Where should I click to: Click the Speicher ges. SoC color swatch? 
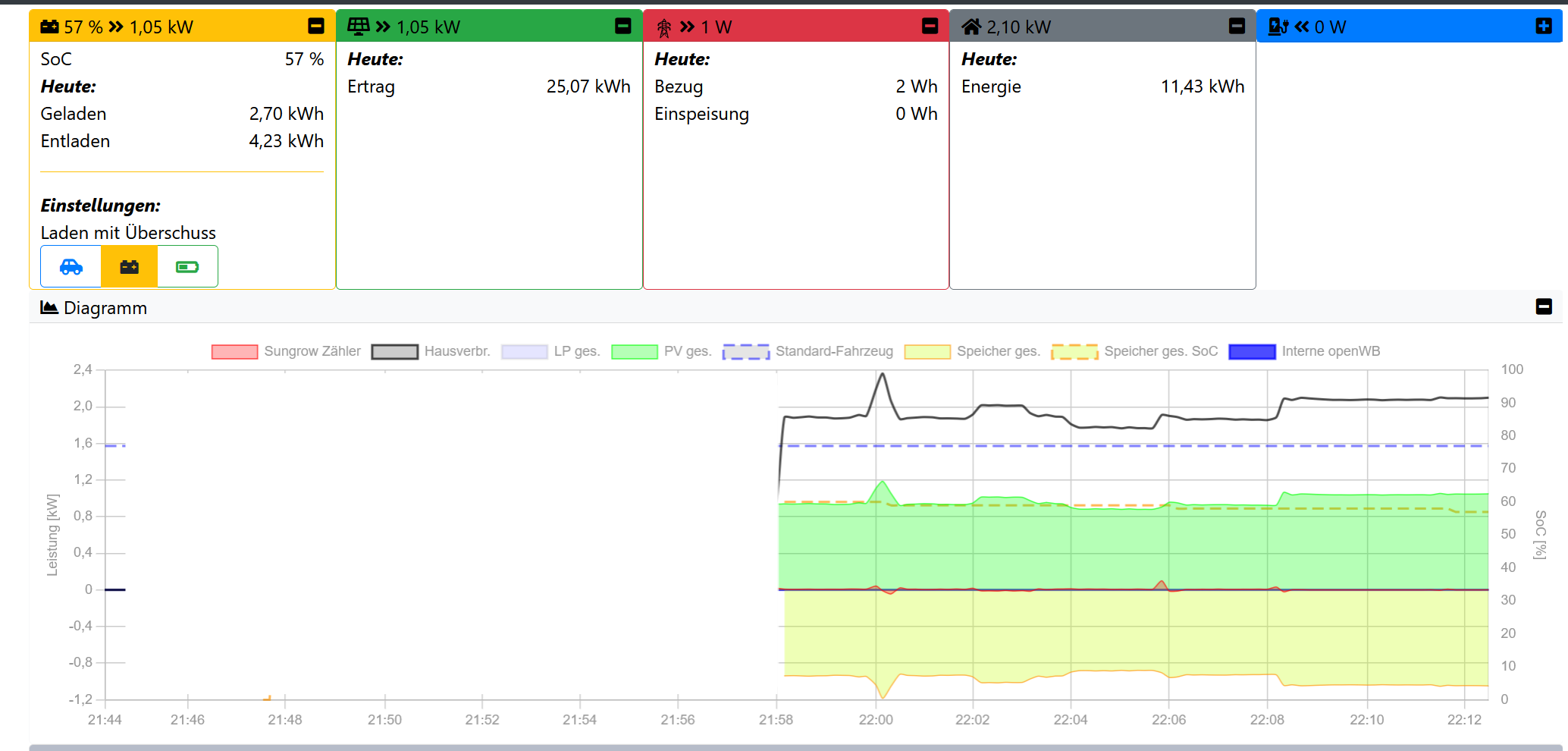(1074, 352)
